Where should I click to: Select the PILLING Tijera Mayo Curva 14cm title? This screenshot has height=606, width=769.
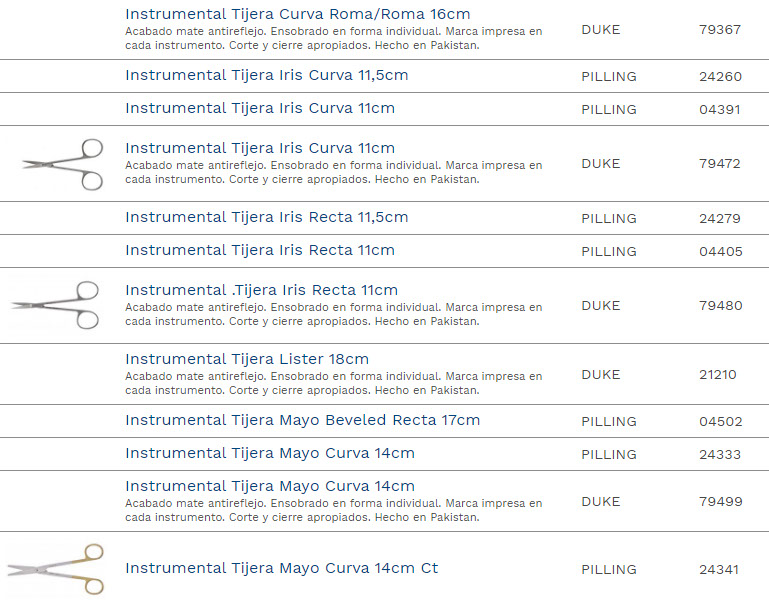coord(269,453)
